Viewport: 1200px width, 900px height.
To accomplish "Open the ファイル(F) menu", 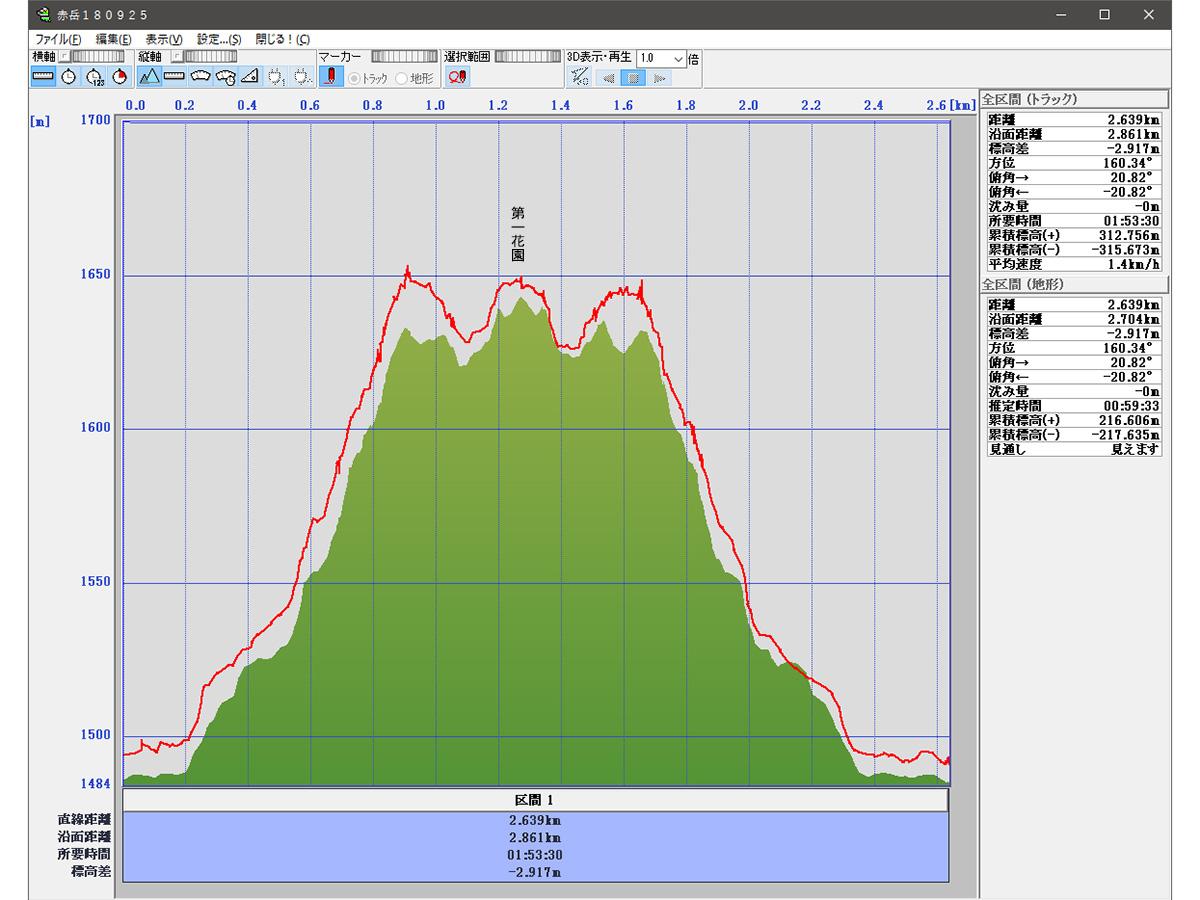I will [x=58, y=39].
